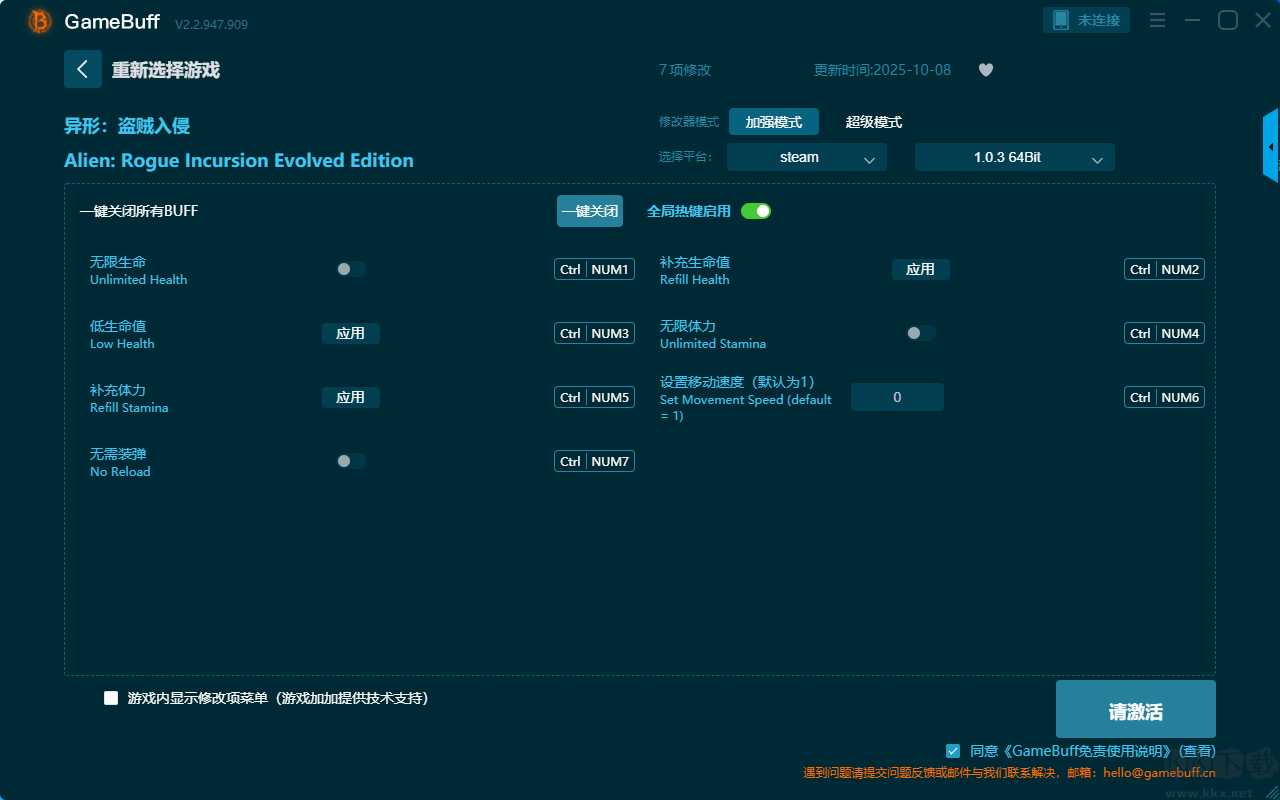Turn on the Unlimited Stamina toggle
Viewport: 1280px width, 800px height.
pyautogui.click(x=920, y=333)
